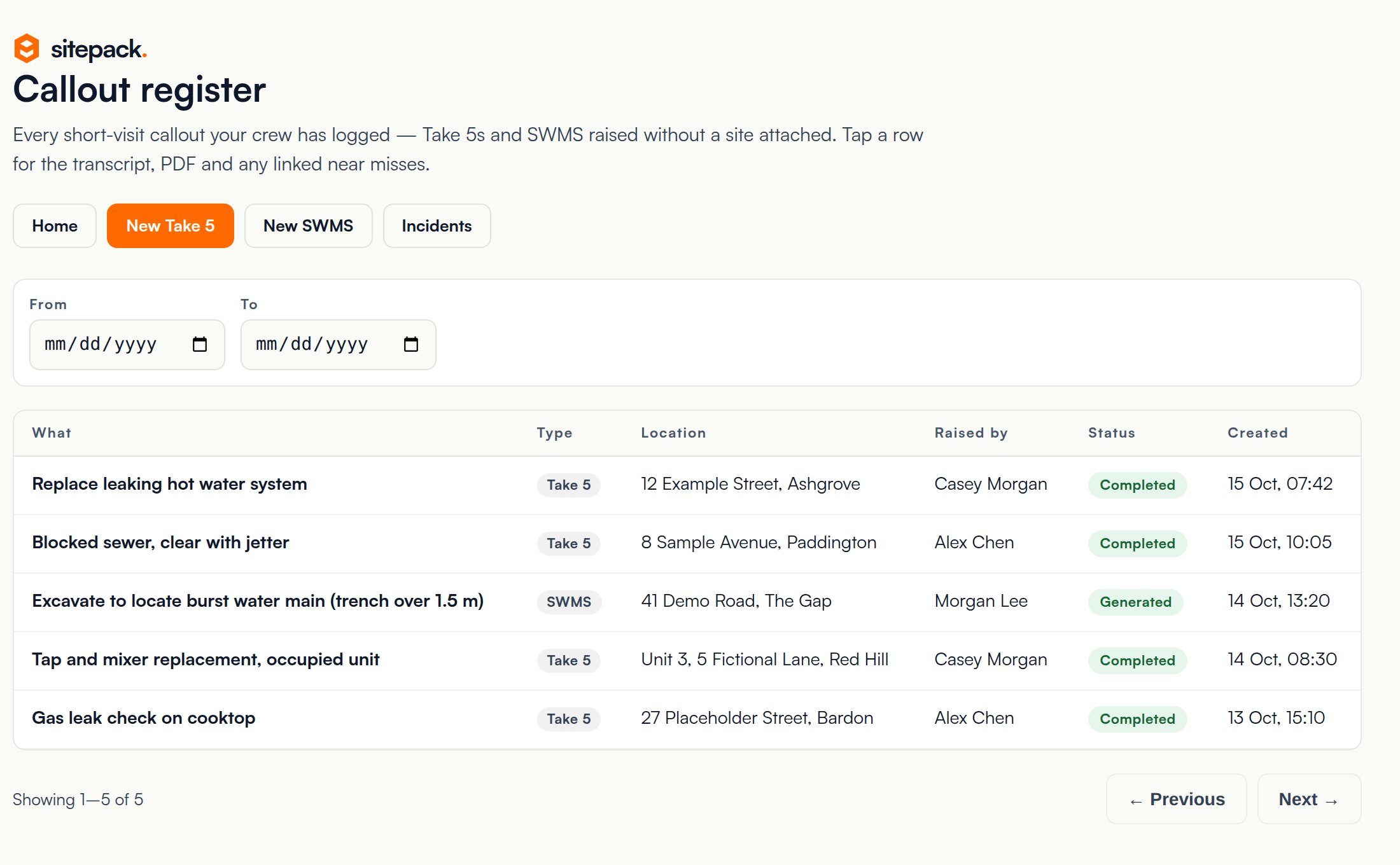1400x865 pixels.
Task: Click the Generated status badge
Action: point(1135,602)
